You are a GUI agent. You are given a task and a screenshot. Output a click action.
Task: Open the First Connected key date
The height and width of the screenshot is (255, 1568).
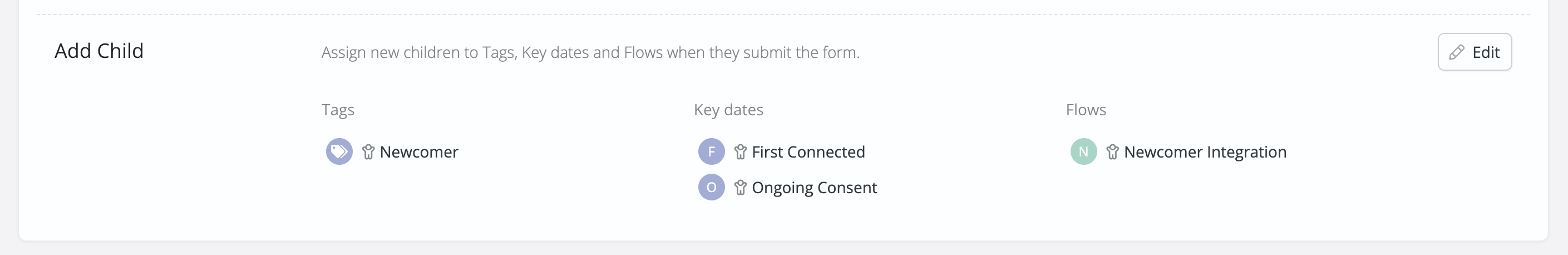coord(808,151)
